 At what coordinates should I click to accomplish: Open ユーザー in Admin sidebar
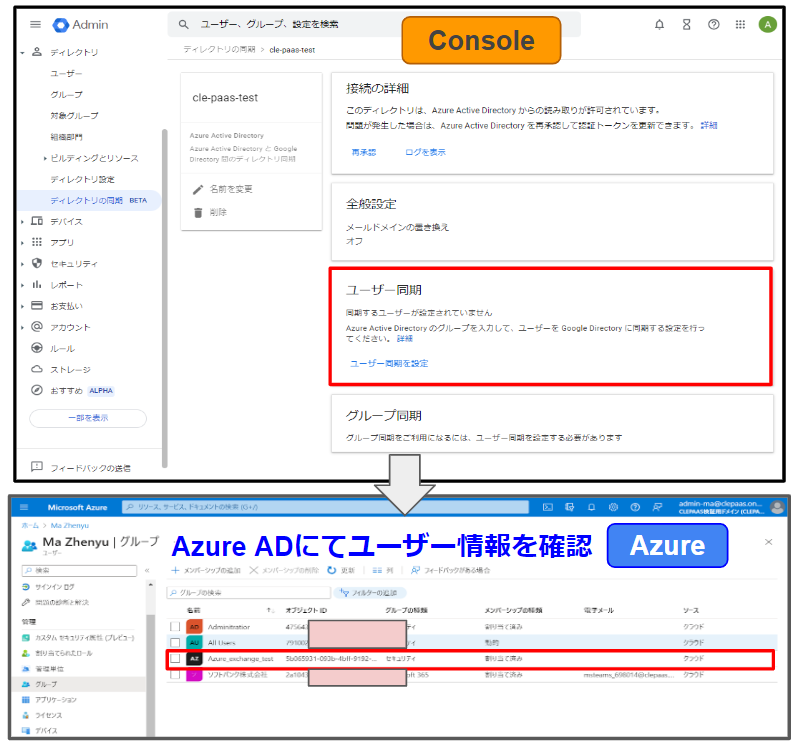click(x=66, y=73)
